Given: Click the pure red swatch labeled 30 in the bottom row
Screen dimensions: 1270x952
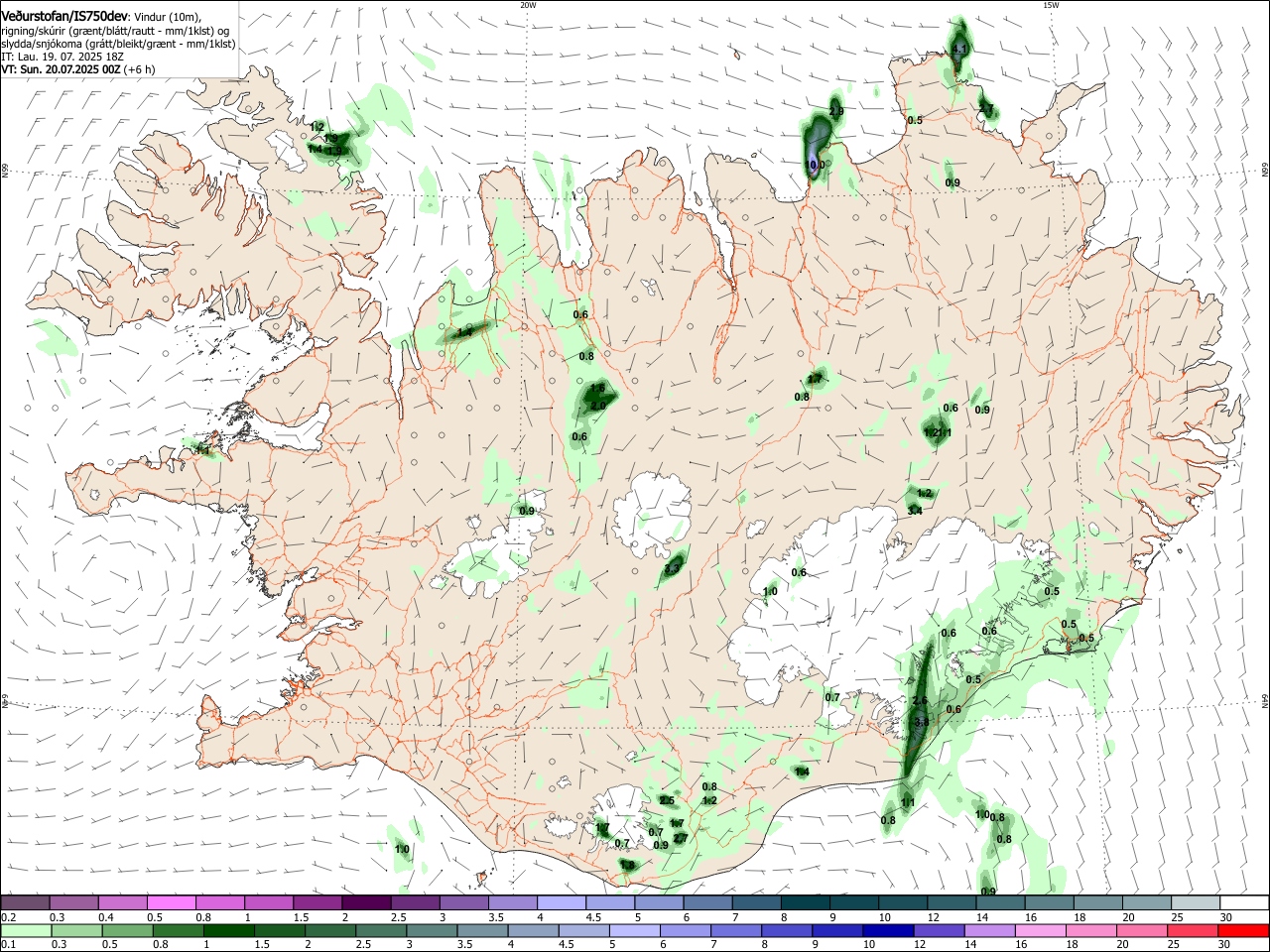Looking at the screenshot, I should [1244, 931].
